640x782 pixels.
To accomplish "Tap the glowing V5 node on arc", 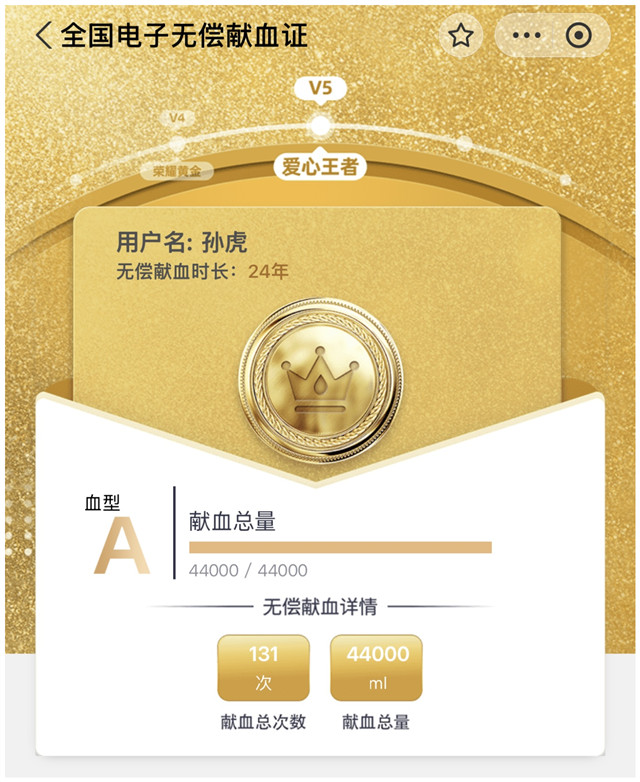I will click(320, 126).
